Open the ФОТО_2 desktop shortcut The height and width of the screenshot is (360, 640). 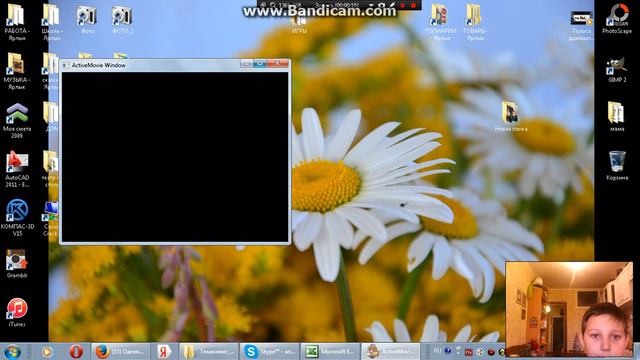(x=122, y=20)
